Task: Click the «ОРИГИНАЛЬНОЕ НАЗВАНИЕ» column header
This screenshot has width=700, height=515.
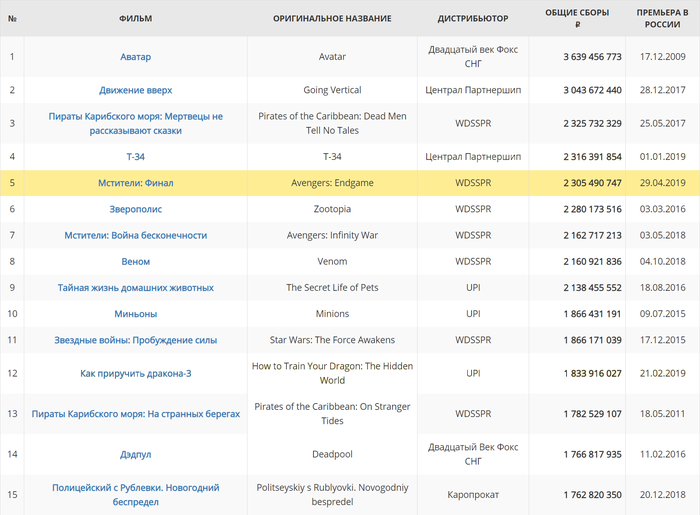Action: click(332, 19)
